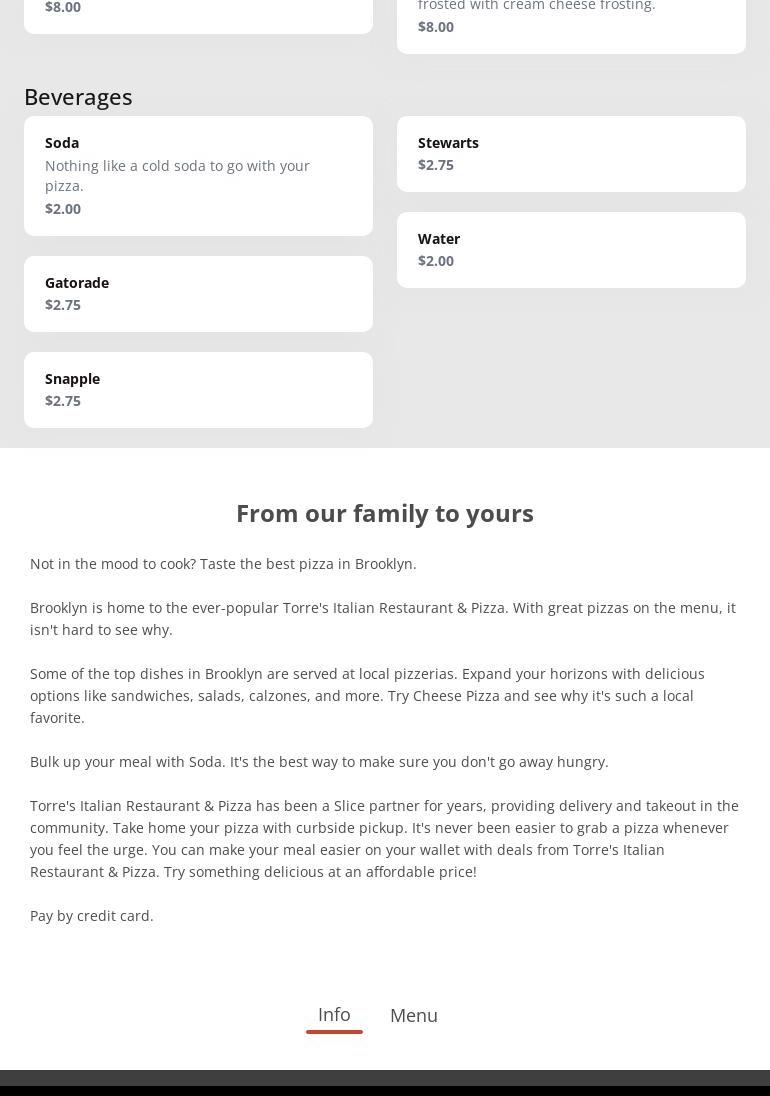This screenshot has width=770, height=1096.
Task: Click the Water $2.00 price
Action: (x=436, y=261)
